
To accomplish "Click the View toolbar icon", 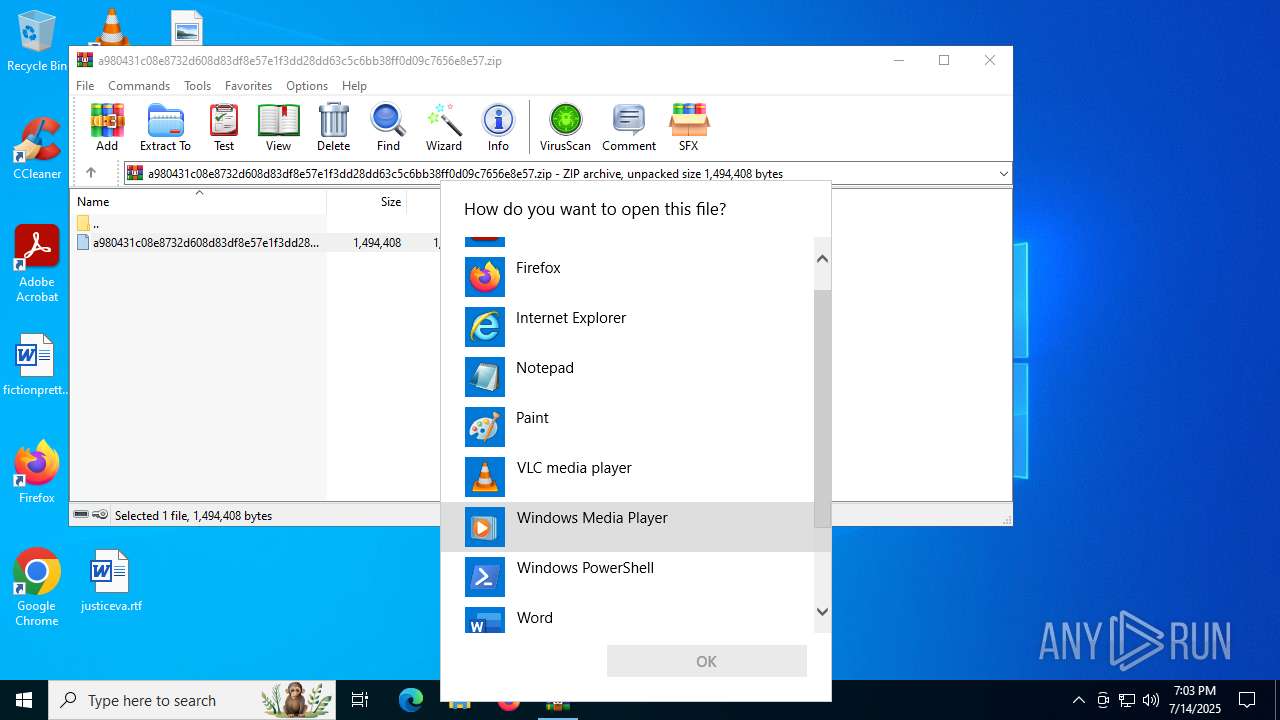I will click(278, 127).
